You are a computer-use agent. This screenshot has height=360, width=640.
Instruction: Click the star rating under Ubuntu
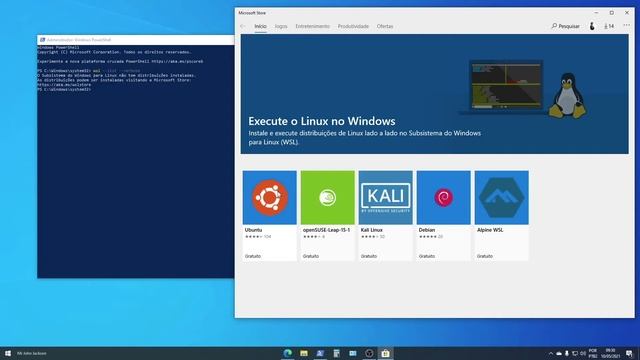pos(253,237)
